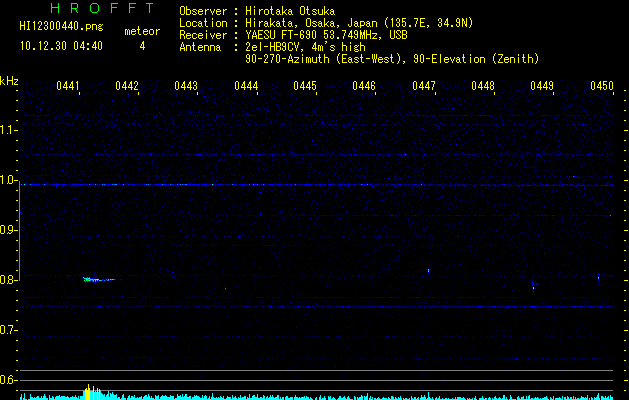Click the kHz axis unit label
Screen dimensions: 629x400
click(9, 81)
